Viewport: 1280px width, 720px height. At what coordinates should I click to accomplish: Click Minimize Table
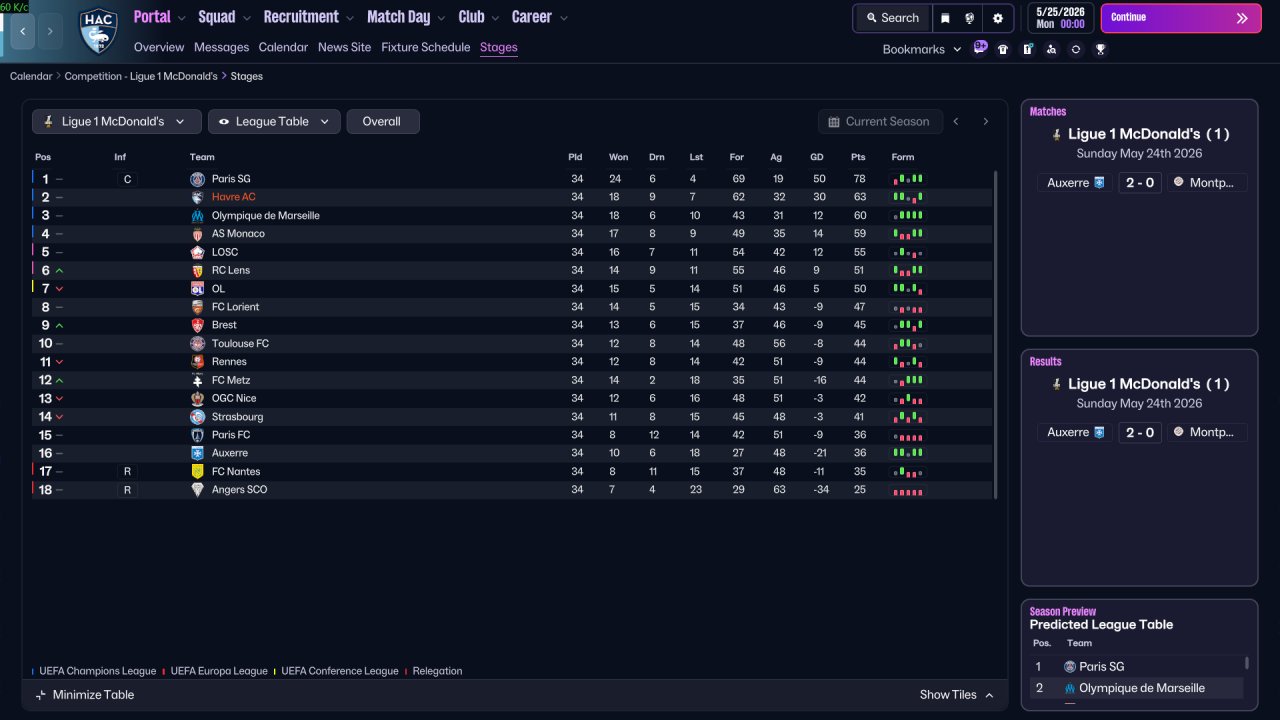pyautogui.click(x=84, y=695)
